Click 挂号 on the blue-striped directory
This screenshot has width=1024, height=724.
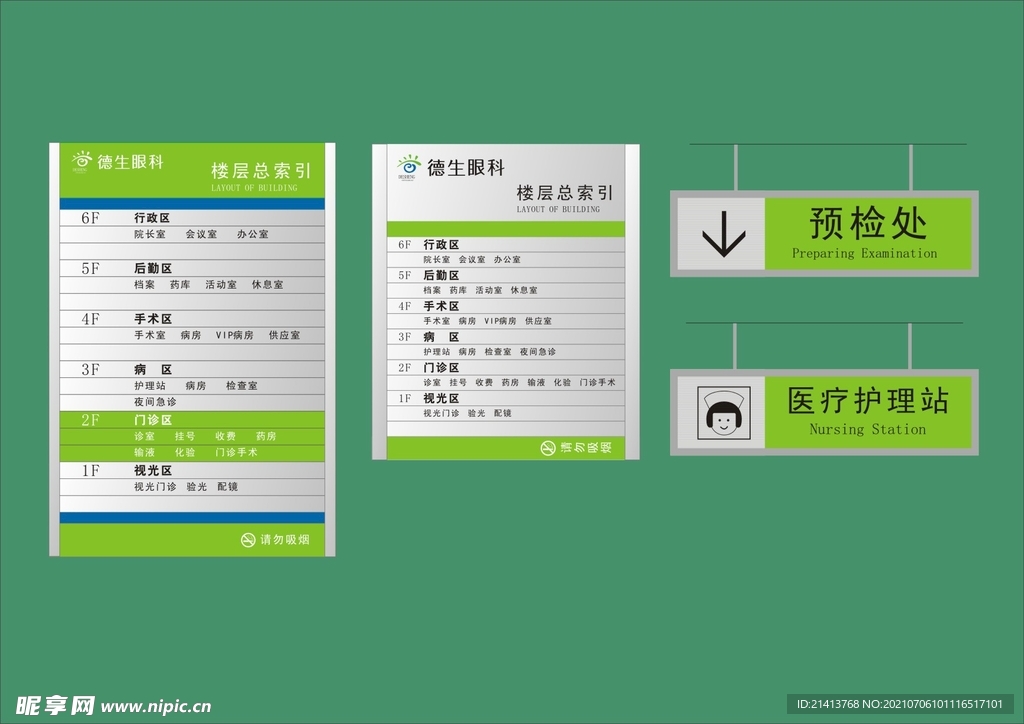tap(185, 436)
